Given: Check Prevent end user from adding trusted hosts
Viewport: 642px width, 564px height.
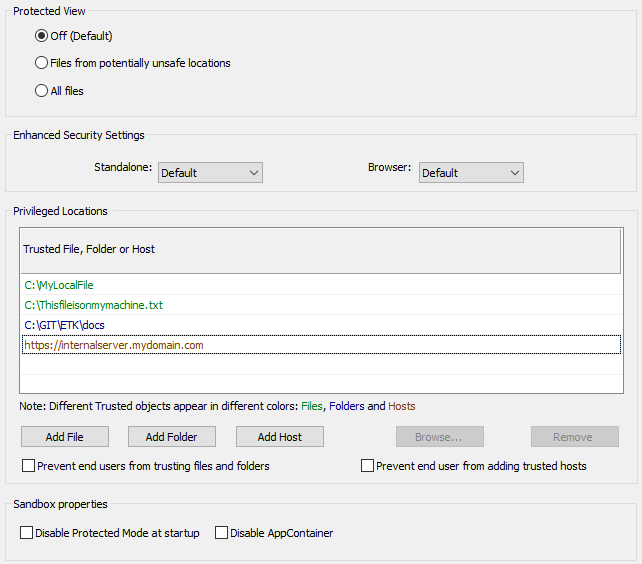Looking at the screenshot, I should (x=367, y=466).
